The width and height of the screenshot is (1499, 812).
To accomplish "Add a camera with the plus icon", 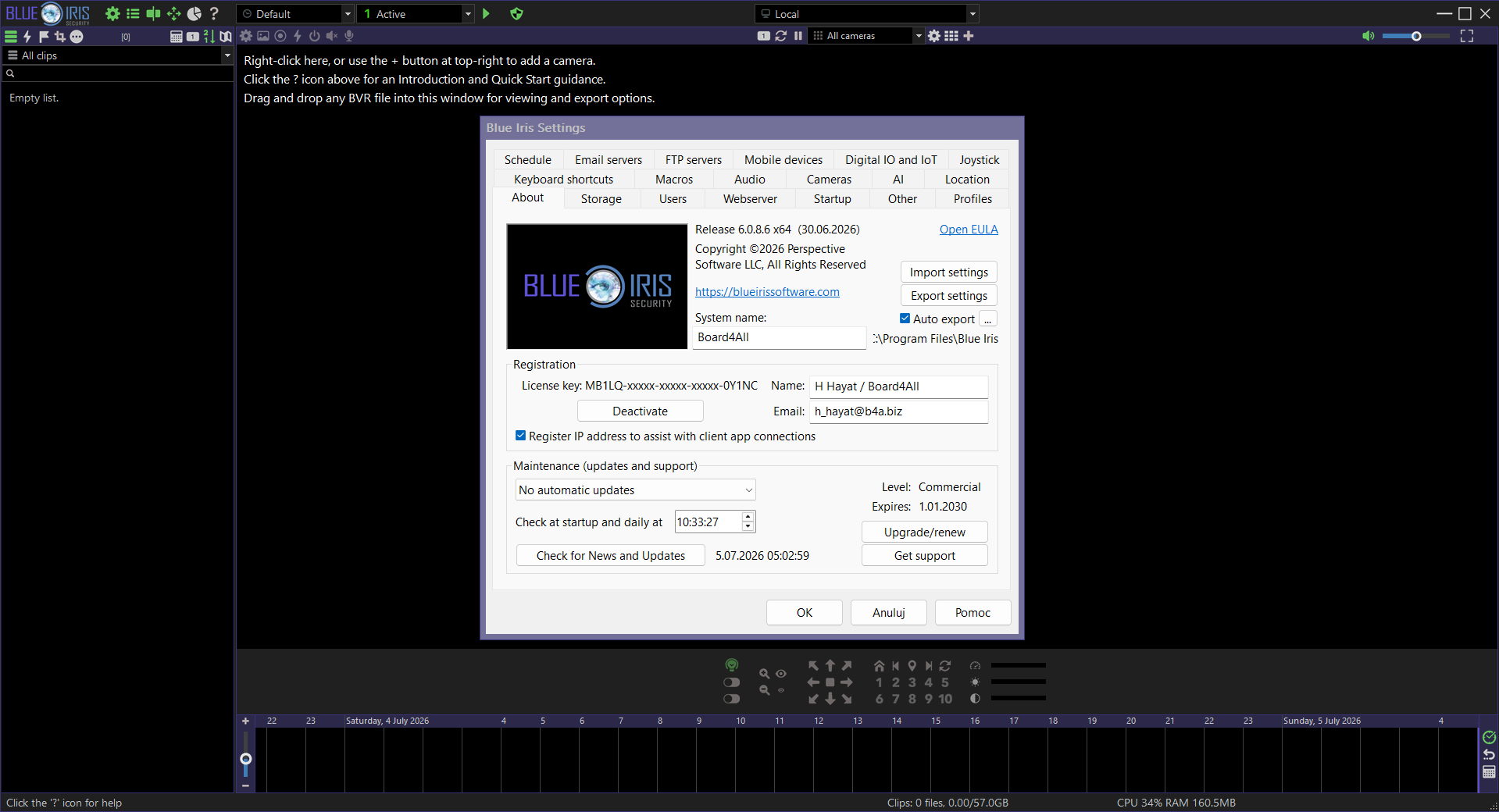I will click(x=969, y=36).
